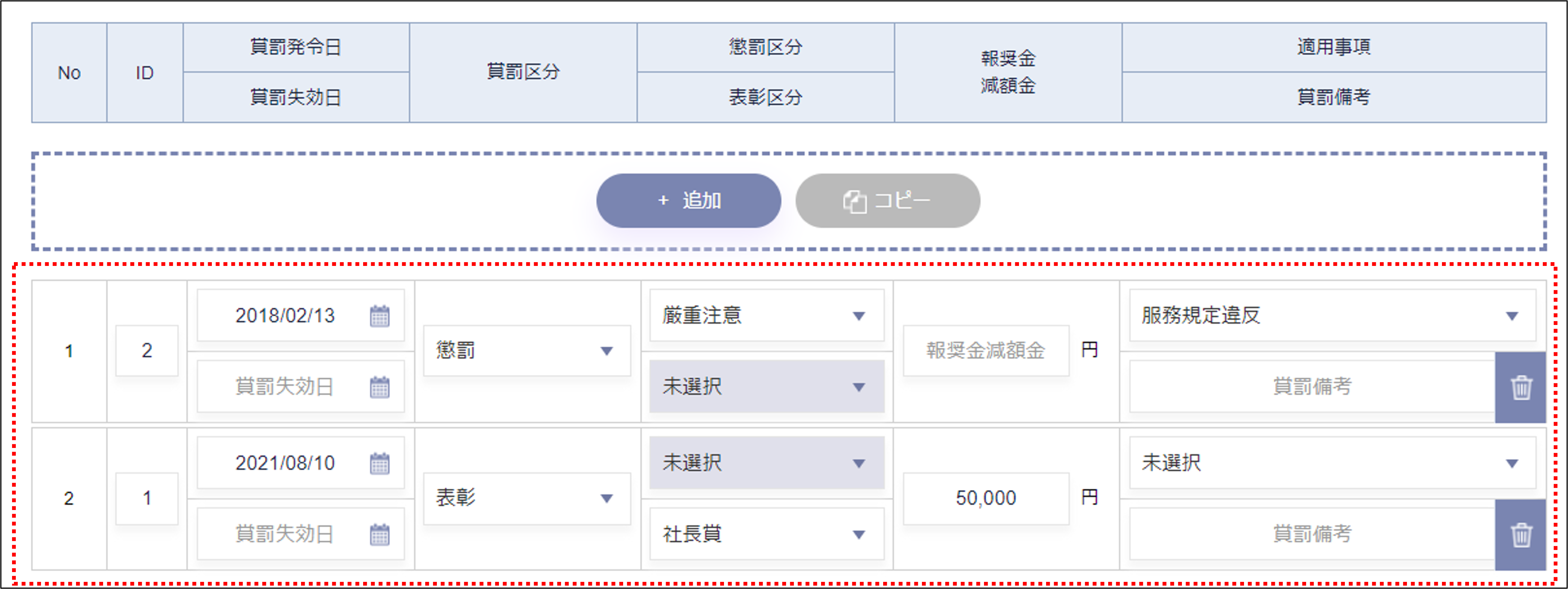The height and width of the screenshot is (589, 1568).
Task: Delete row 1 with trash icon
Action: (x=1521, y=388)
